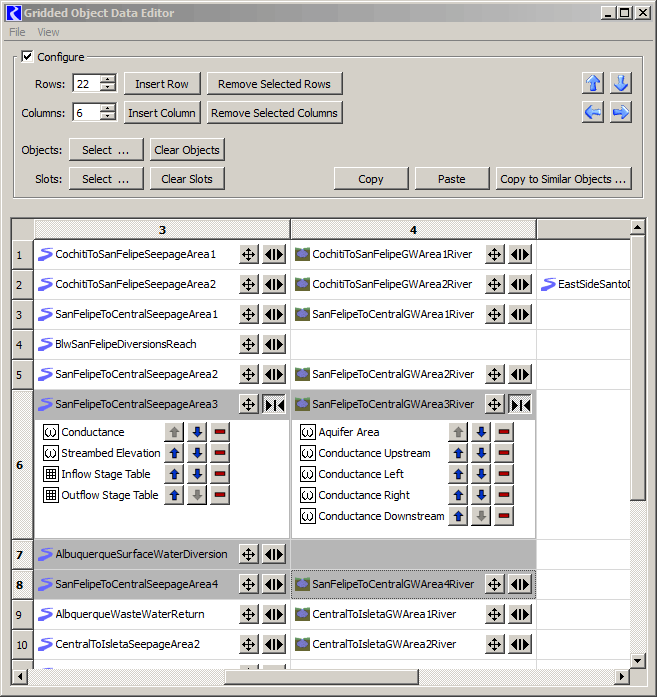
Task: Decrease the Rows spinner value
Action: pyautogui.click(x=108, y=88)
